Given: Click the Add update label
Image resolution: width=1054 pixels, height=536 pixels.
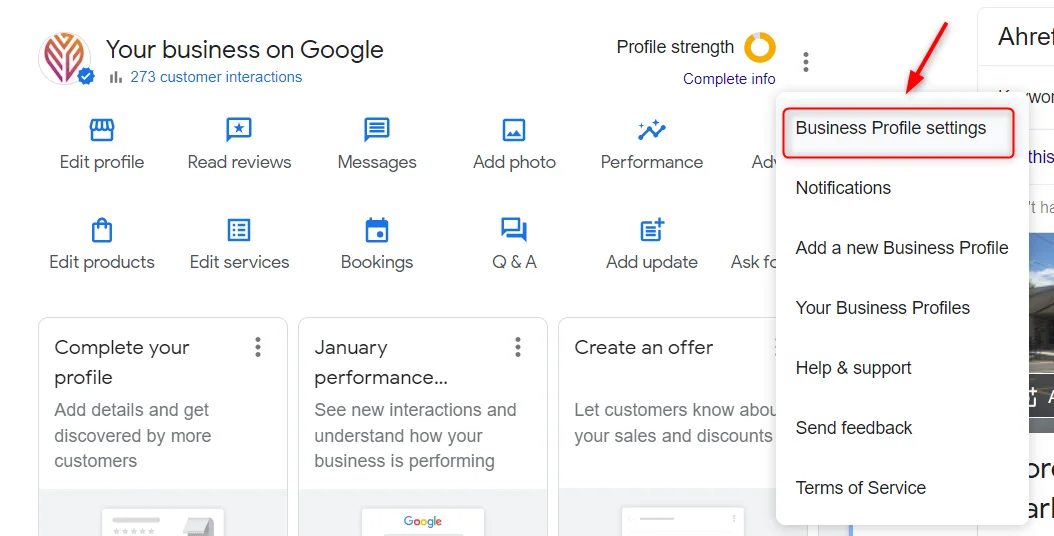Looking at the screenshot, I should tap(651, 262).
